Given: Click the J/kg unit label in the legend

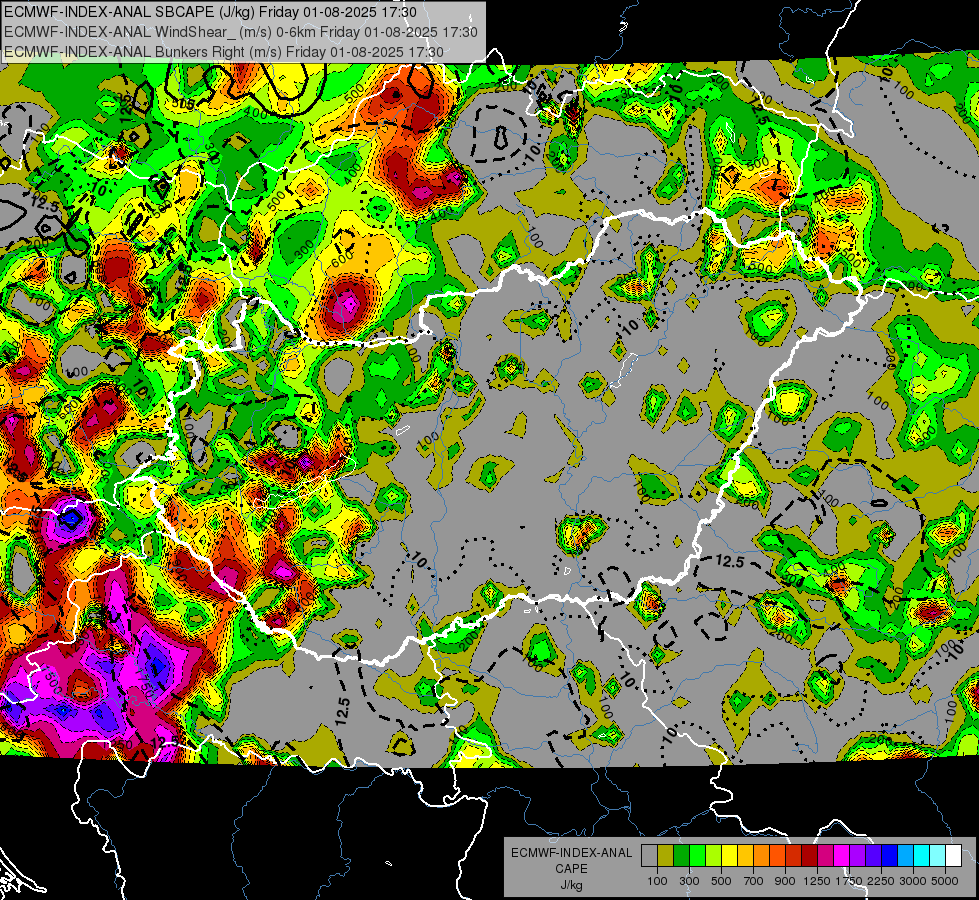Looking at the screenshot, I should pyautogui.click(x=571, y=885).
